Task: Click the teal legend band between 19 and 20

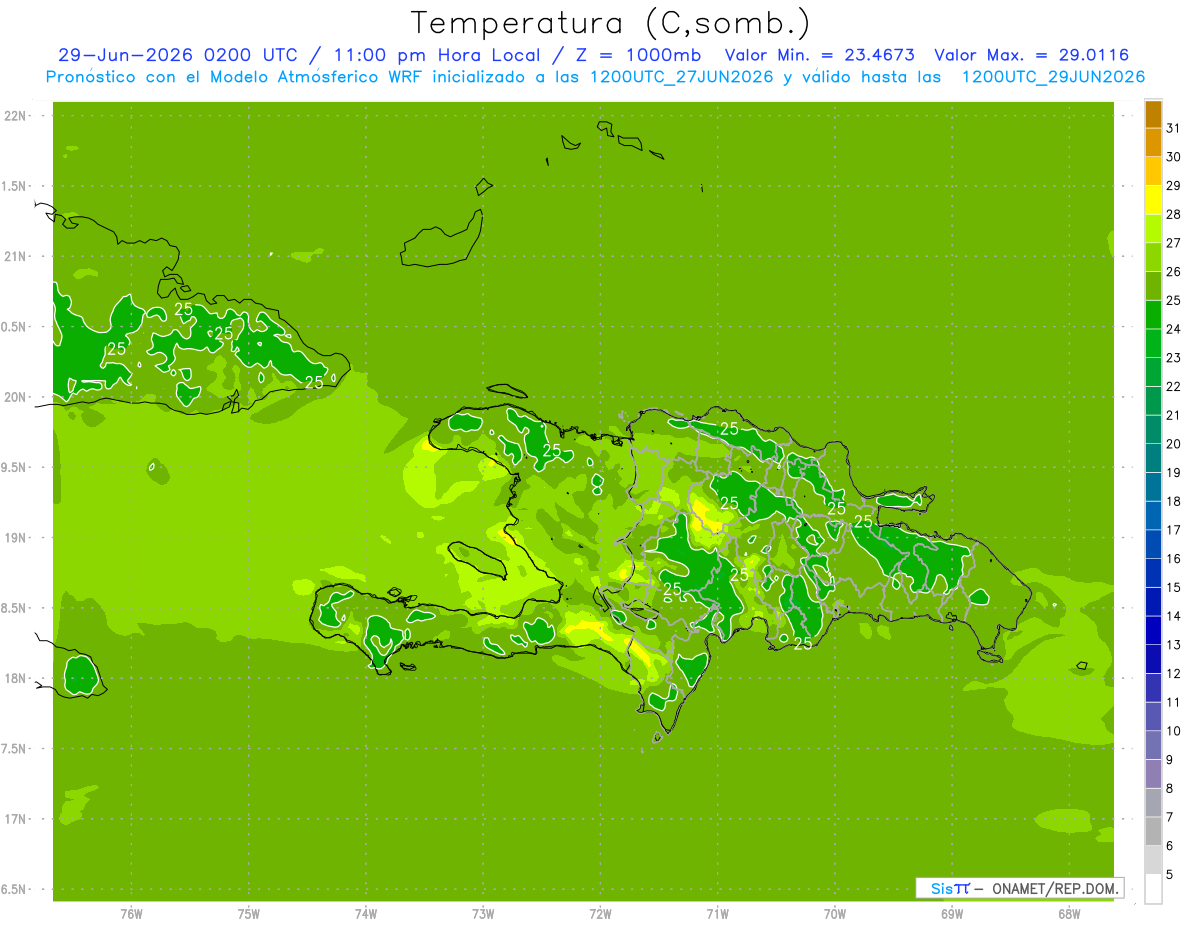Action: tap(1153, 458)
